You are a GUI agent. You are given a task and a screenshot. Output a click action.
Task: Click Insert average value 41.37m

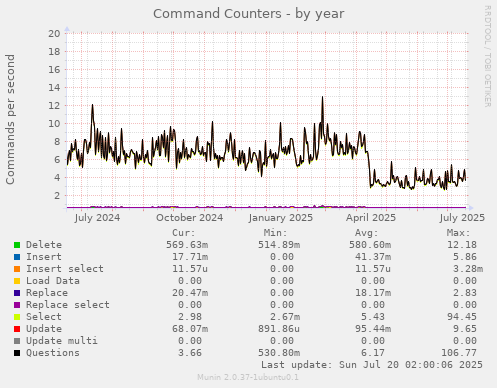tap(373, 257)
